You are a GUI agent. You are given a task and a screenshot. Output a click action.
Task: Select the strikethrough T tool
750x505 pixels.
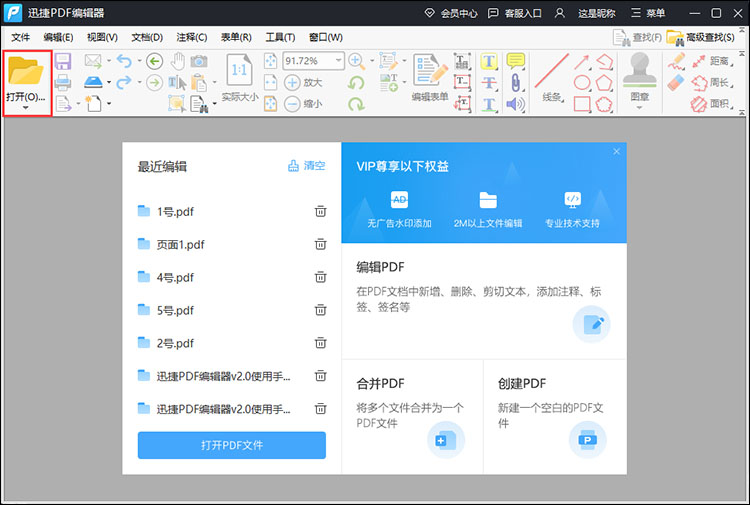coord(489,83)
